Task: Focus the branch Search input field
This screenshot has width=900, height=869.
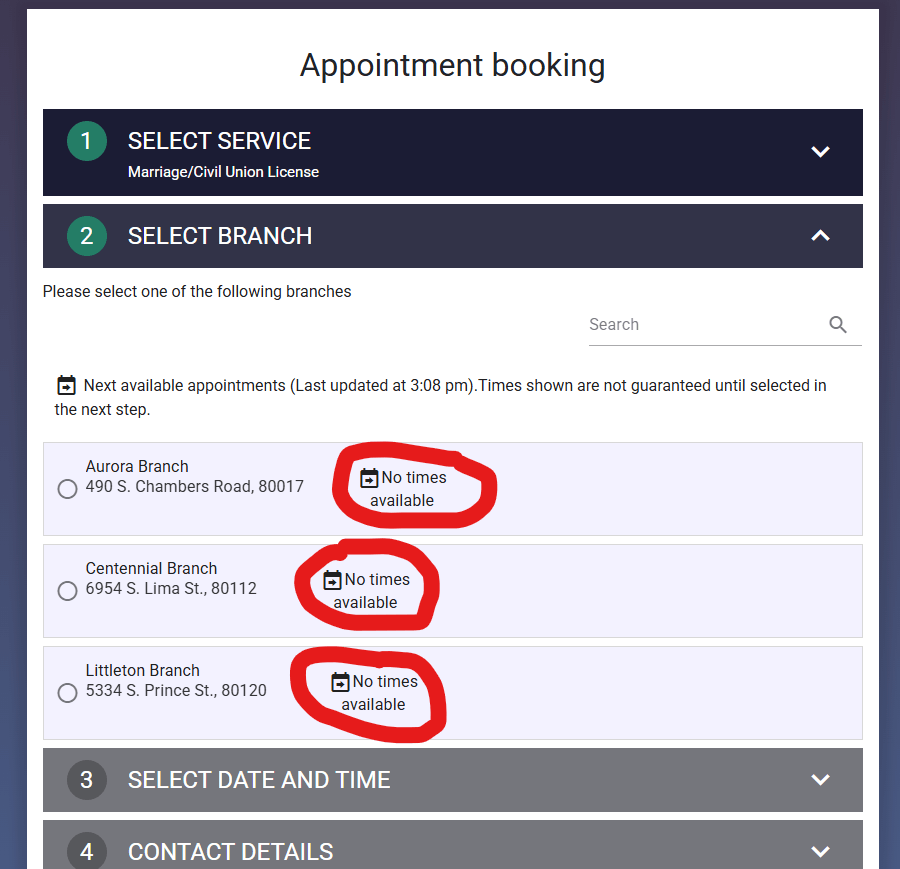Action: pos(700,325)
